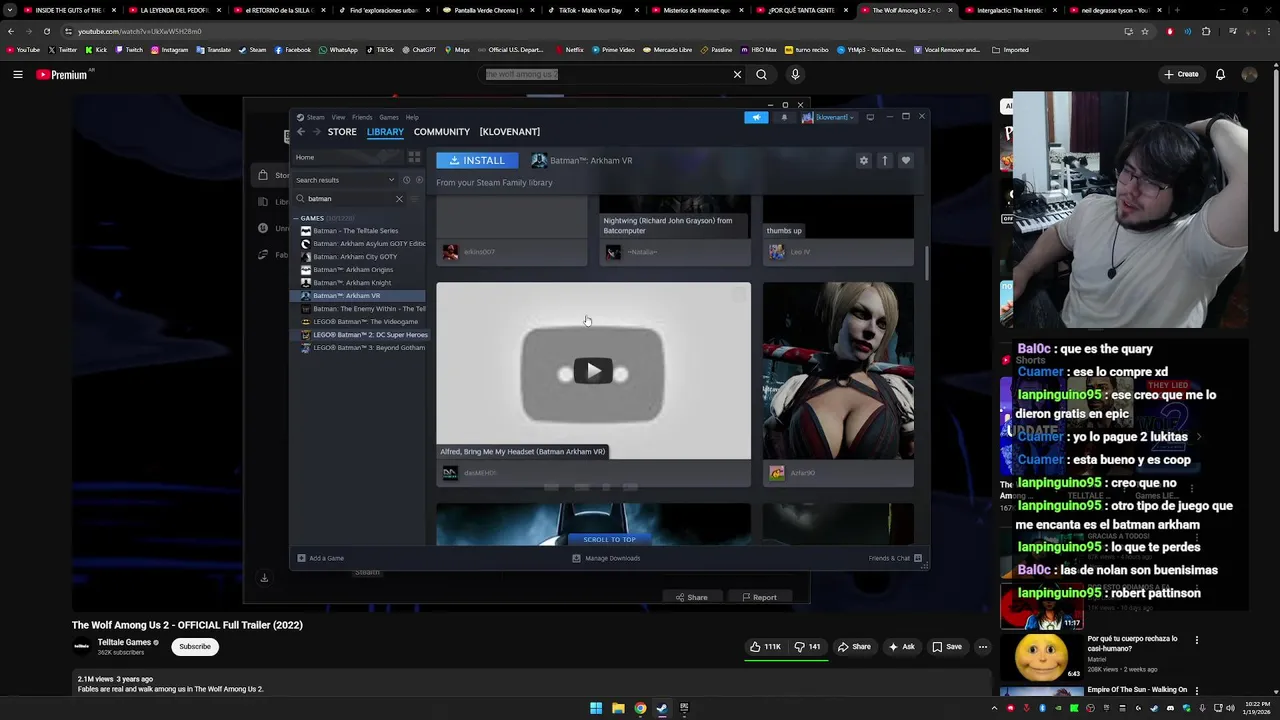Image resolution: width=1280 pixels, height=720 pixels.
Task: Click the recent activity clock icon
Action: [406, 180]
